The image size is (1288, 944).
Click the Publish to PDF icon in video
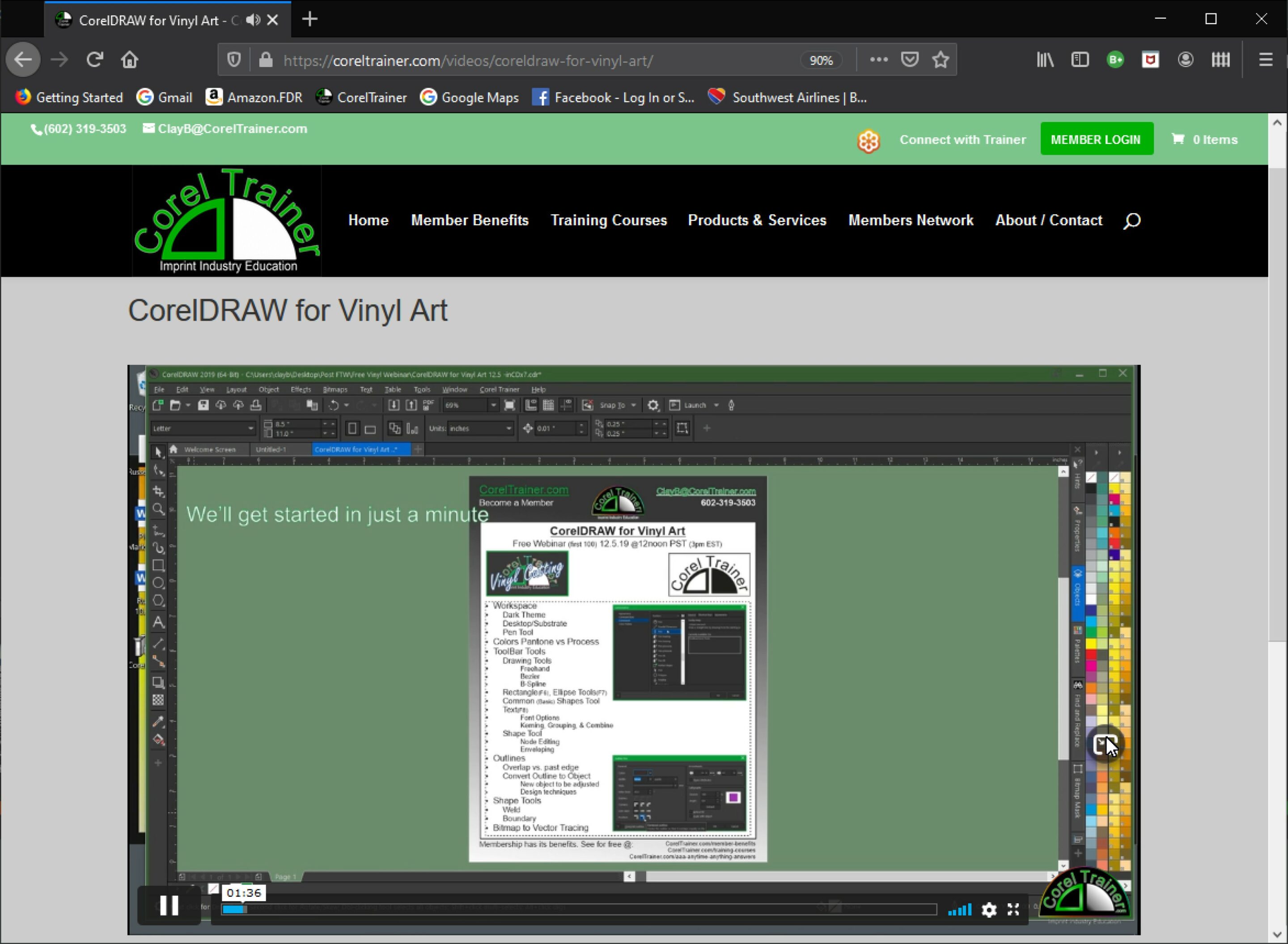(x=428, y=405)
